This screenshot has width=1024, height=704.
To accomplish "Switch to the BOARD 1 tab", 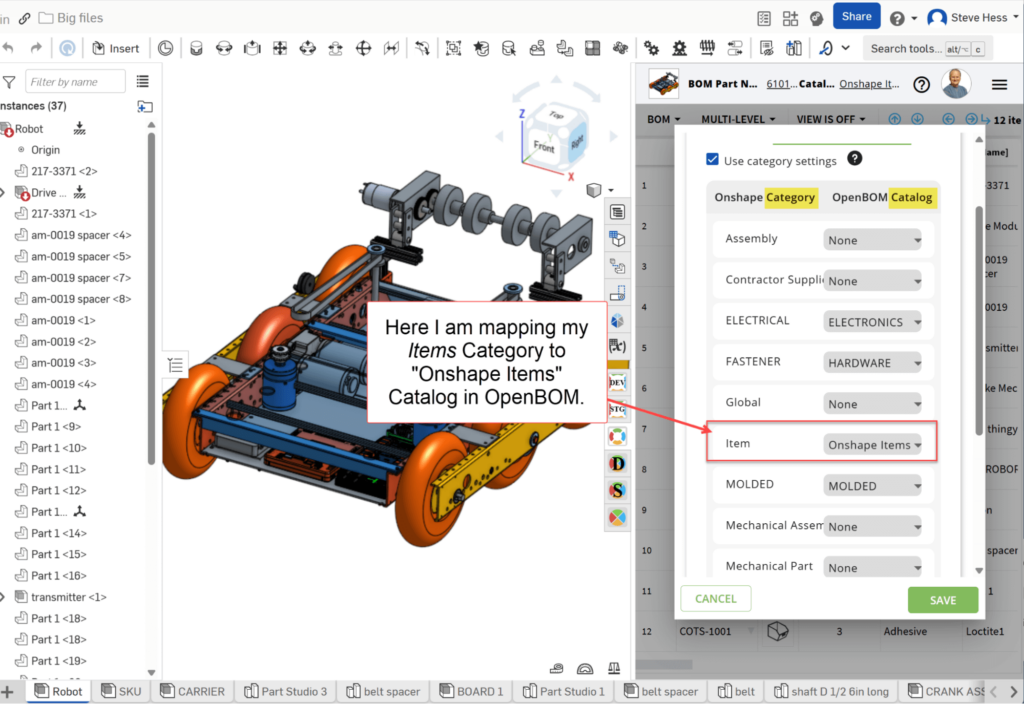I will [472, 691].
